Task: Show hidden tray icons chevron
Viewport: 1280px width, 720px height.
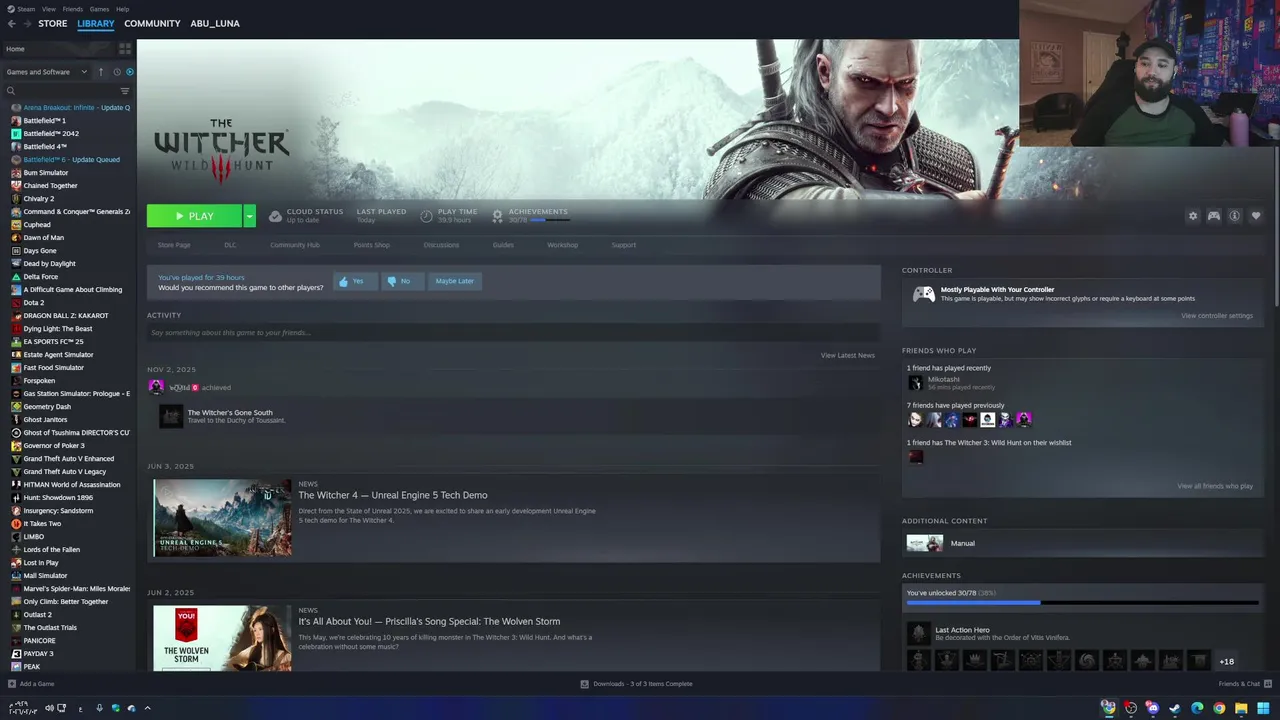Action: [x=147, y=708]
